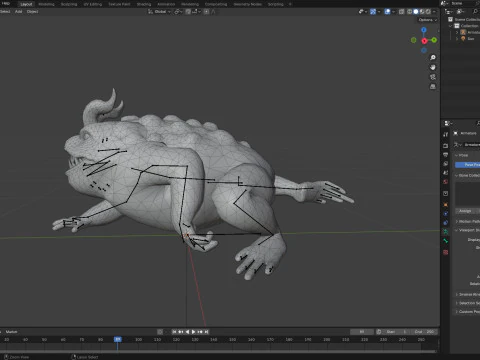Select wireframe viewport shading

(409, 12)
